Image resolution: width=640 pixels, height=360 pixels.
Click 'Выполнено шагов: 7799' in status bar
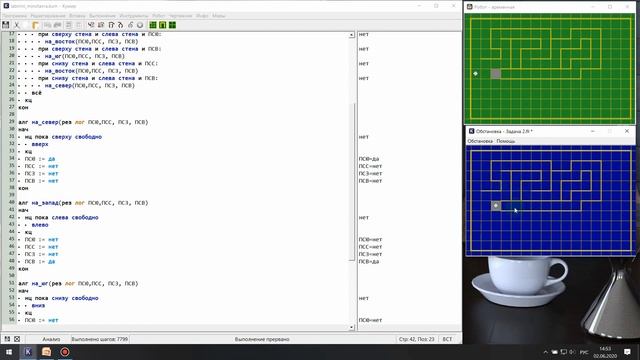100,339
